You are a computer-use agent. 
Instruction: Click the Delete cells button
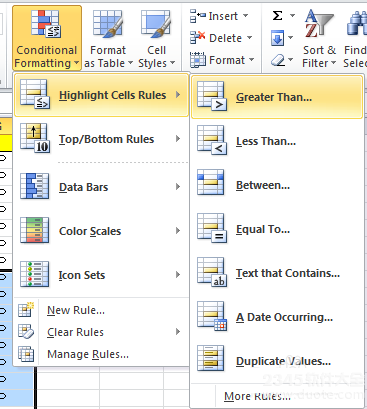tap(221, 38)
